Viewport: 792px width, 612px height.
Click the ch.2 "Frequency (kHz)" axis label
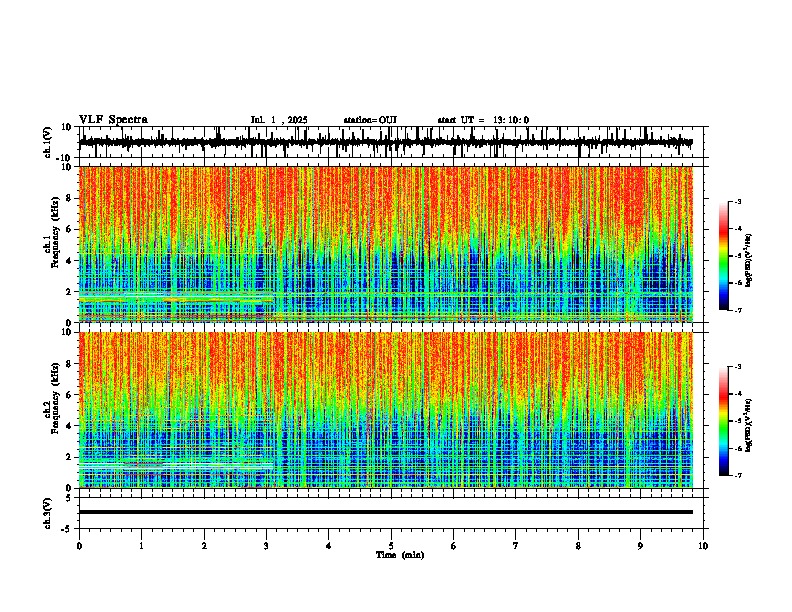[x=55, y=398]
